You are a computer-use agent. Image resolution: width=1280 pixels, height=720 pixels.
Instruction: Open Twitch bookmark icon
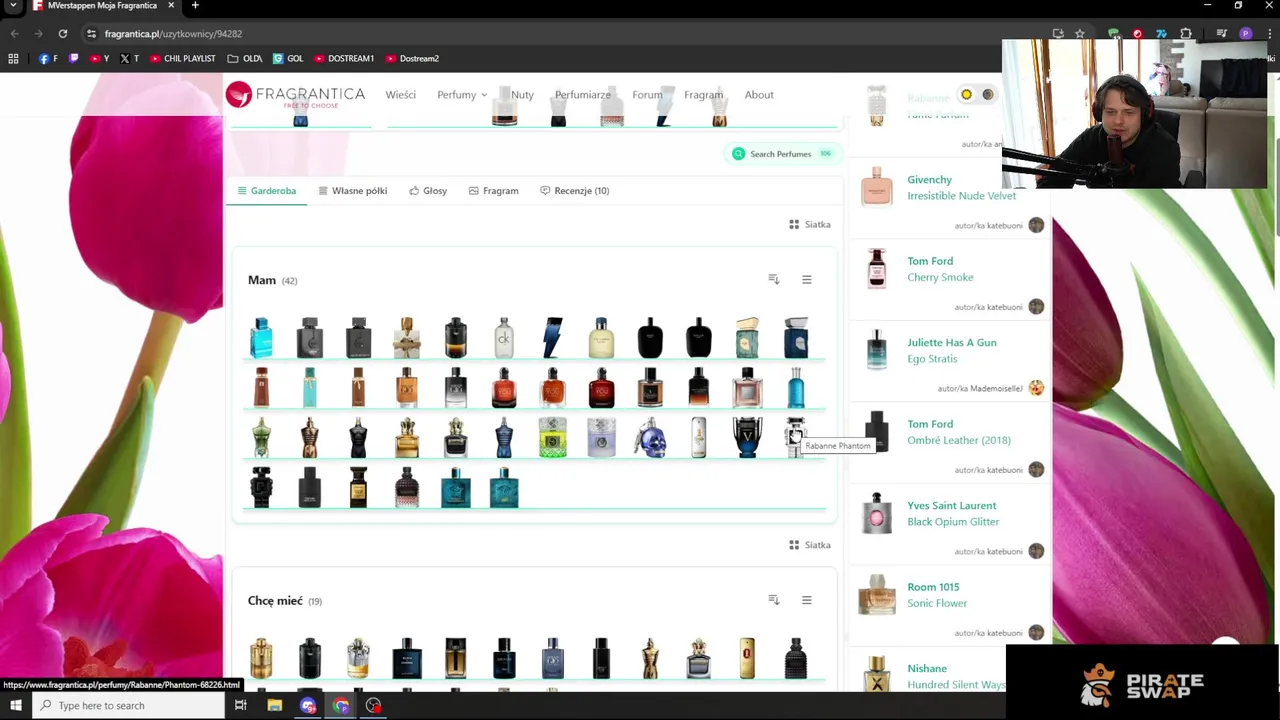tap(74, 59)
